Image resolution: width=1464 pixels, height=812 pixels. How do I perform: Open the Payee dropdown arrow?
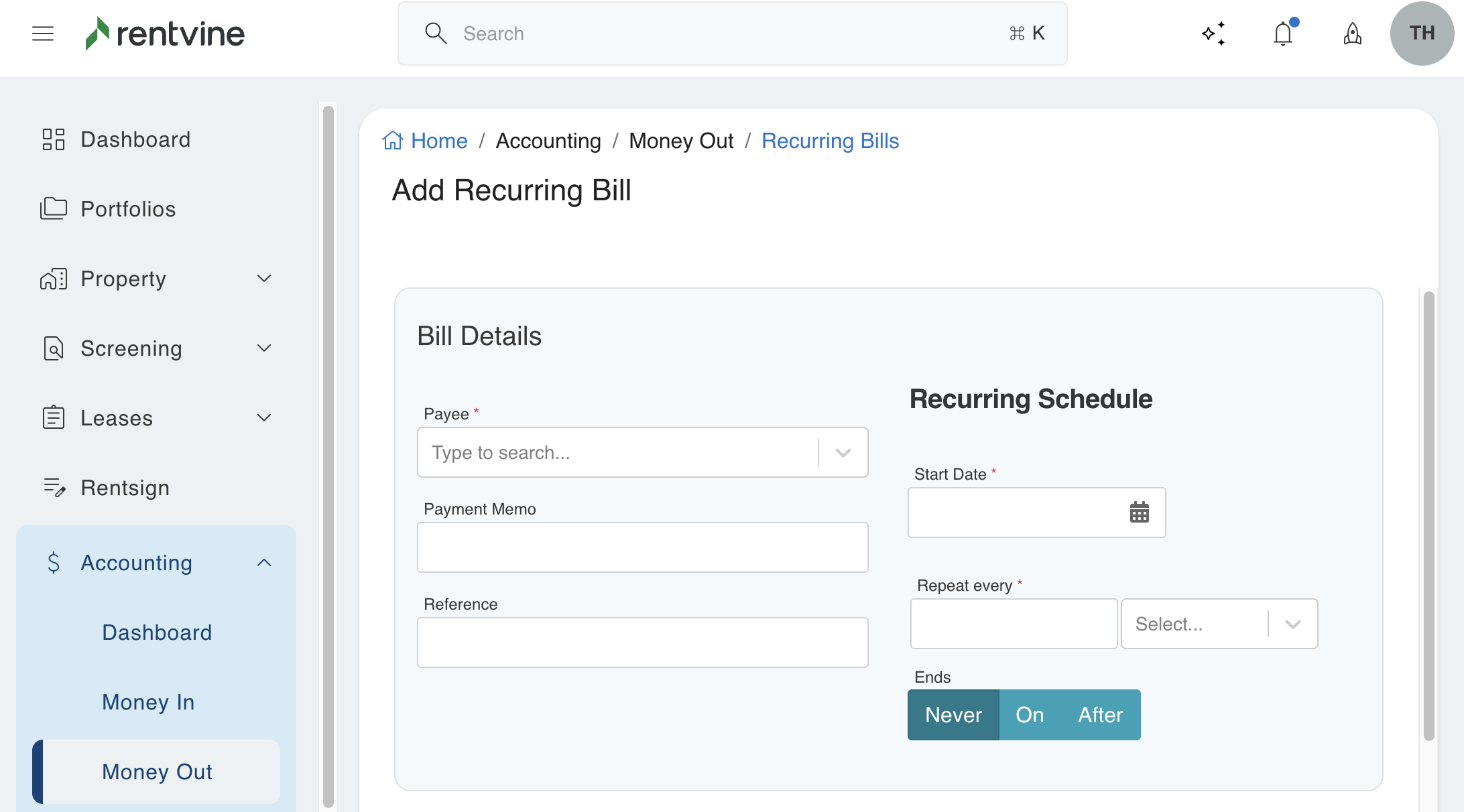pos(843,453)
